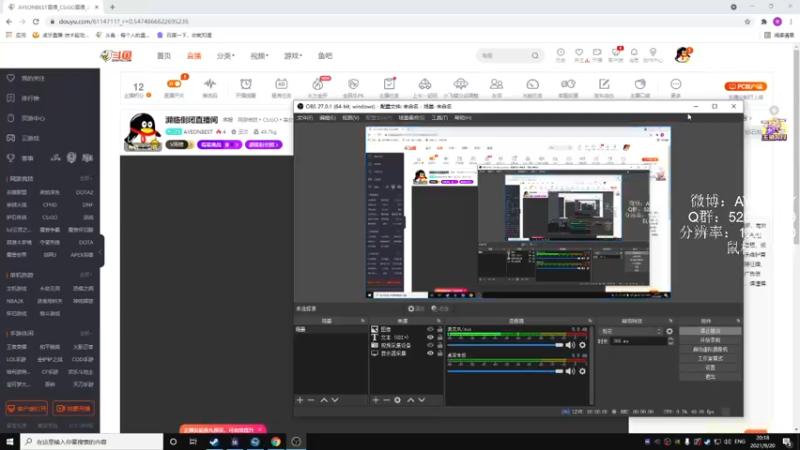The image size is (800, 450).
Task: Click the 设置 settings button in OBS controls
Action: tap(710, 367)
